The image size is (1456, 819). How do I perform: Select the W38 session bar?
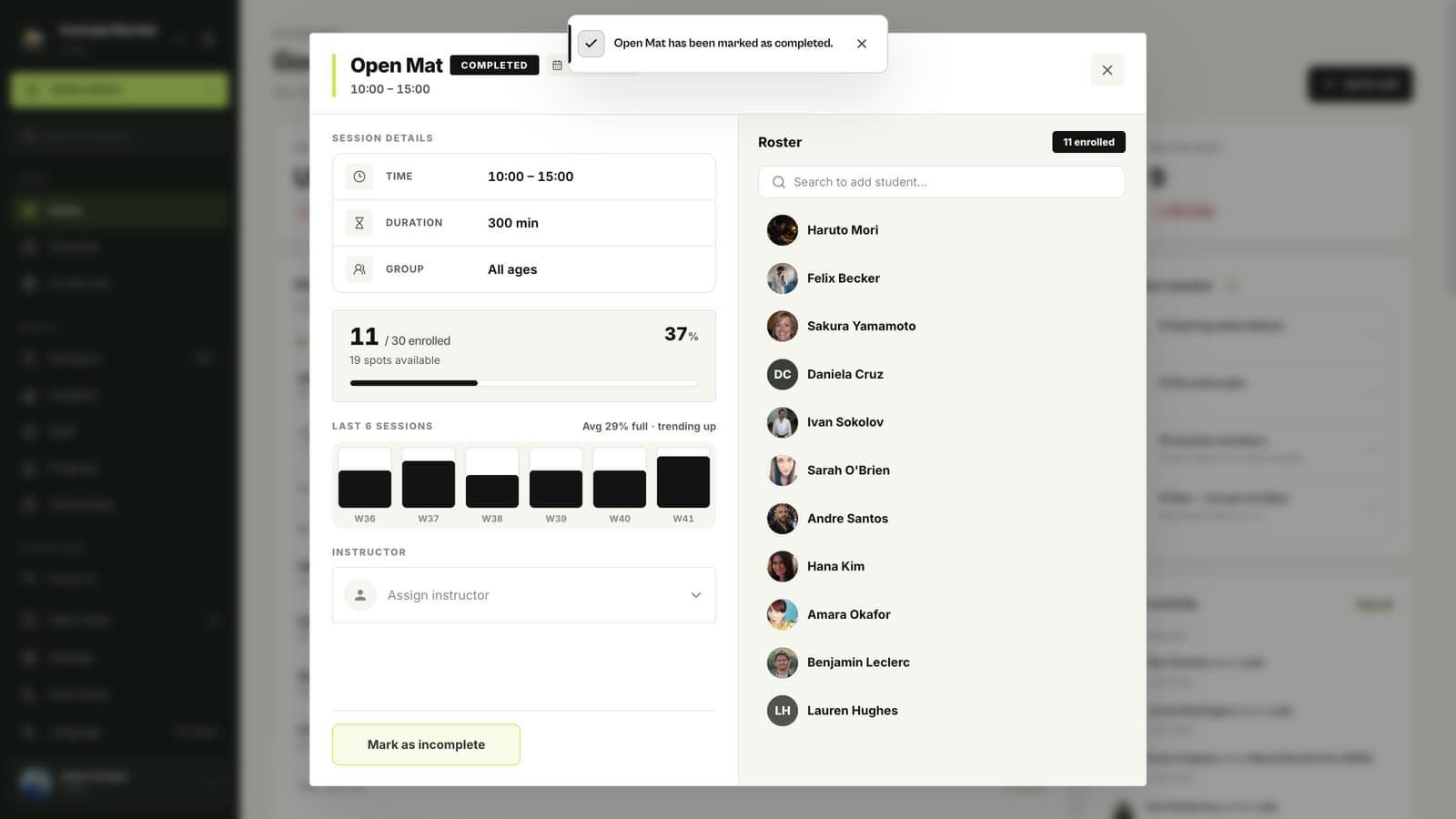coord(492,479)
